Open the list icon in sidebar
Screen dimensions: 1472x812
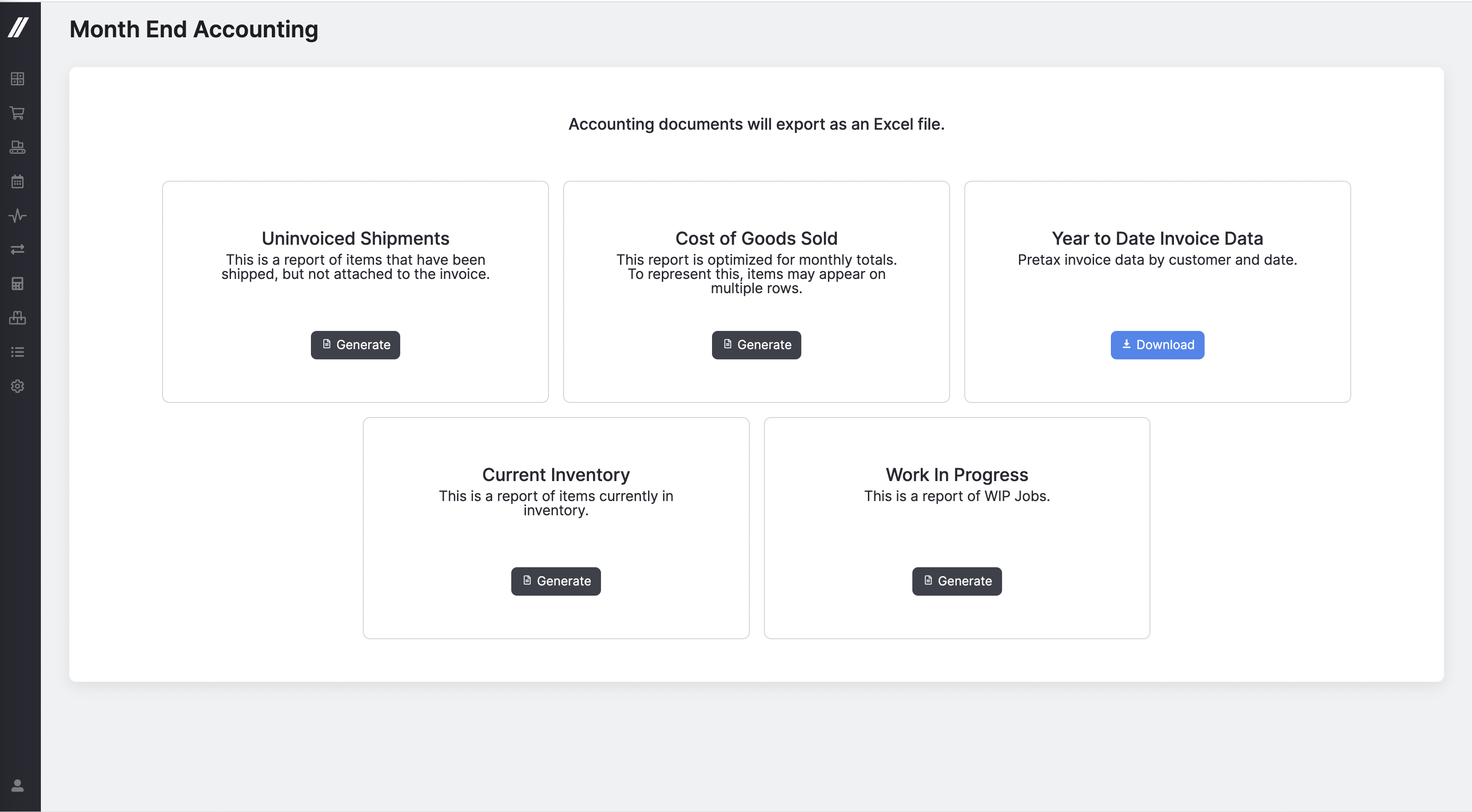click(18, 352)
